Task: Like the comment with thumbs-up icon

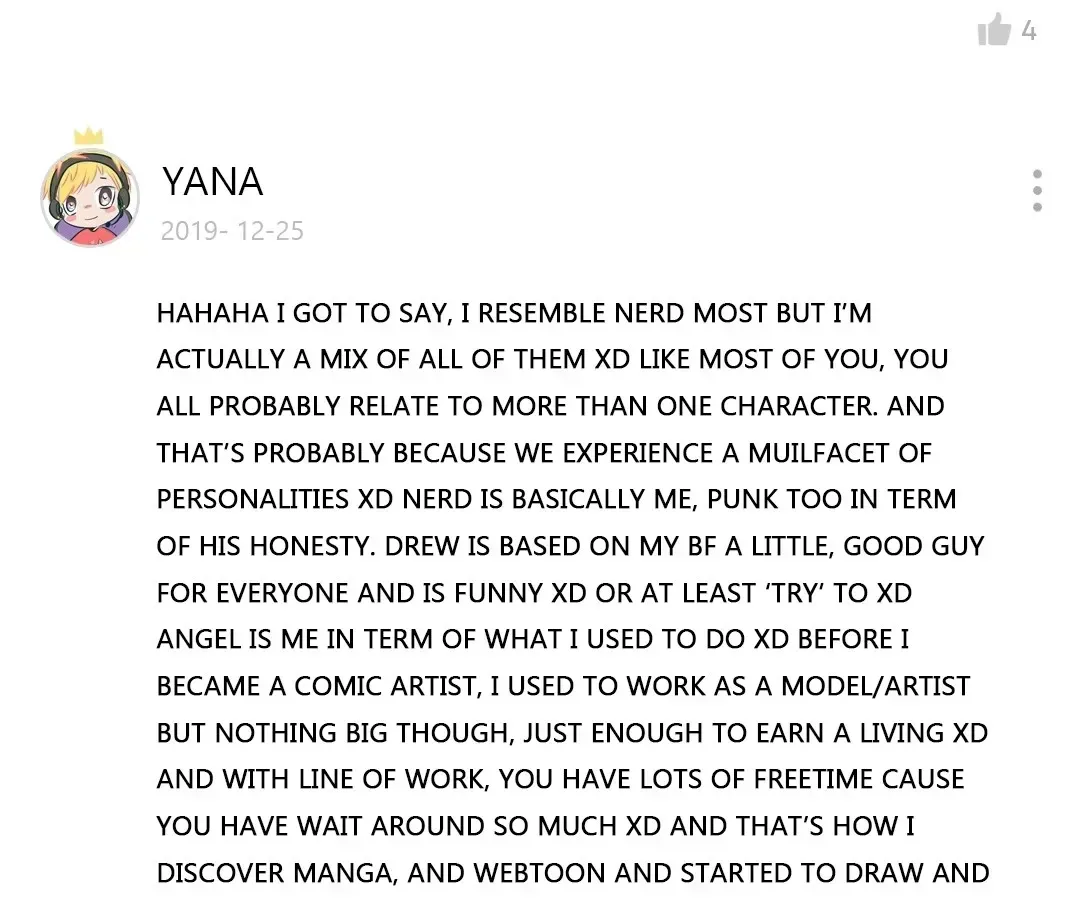Action: click(x=994, y=30)
